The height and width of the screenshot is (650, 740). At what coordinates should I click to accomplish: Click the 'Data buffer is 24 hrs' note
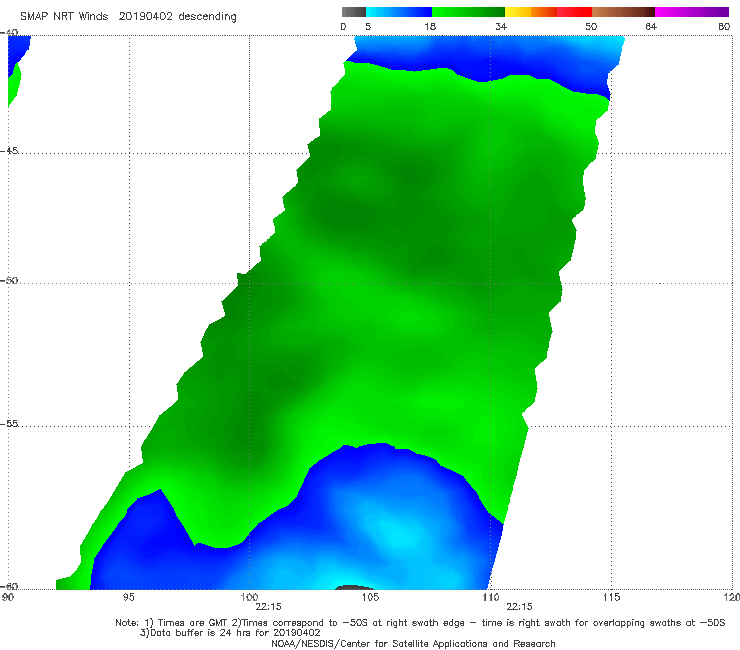[x=230, y=633]
